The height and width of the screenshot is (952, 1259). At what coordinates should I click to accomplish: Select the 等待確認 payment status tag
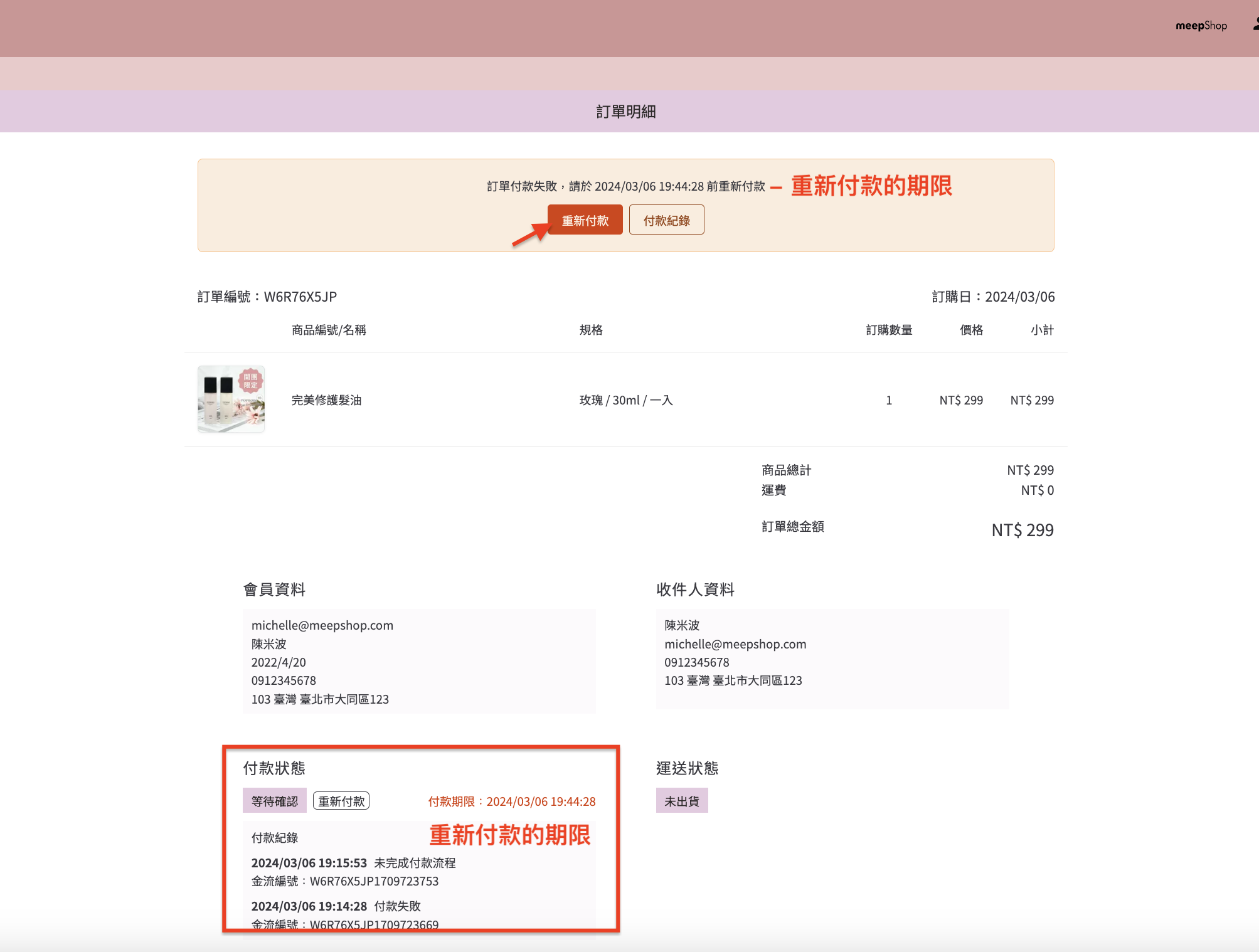(275, 801)
